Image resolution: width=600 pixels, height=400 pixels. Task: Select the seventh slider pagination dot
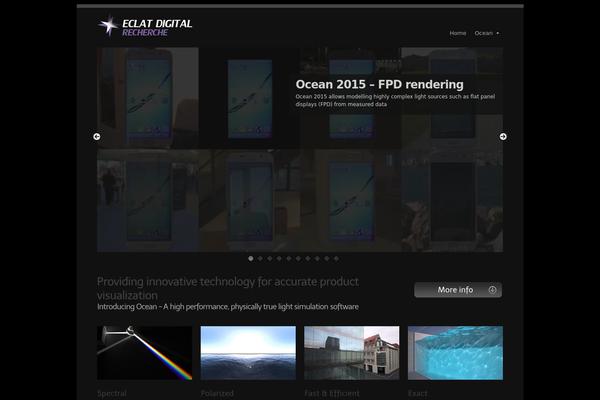click(x=308, y=259)
